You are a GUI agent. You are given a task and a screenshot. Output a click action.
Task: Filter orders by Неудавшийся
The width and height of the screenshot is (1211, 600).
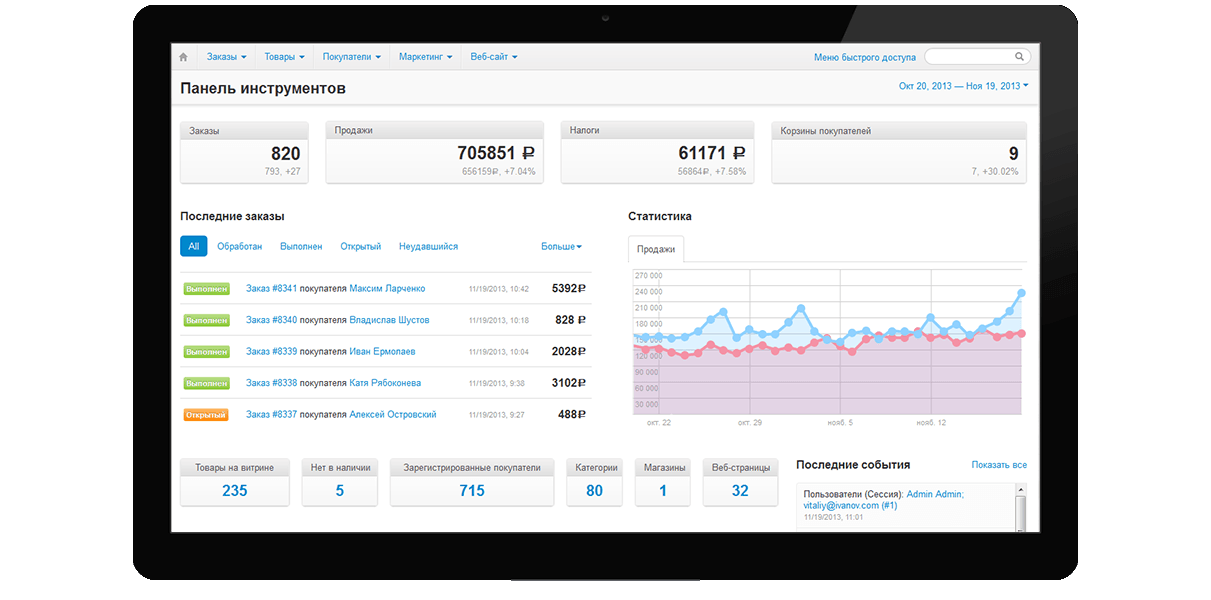[x=428, y=246]
